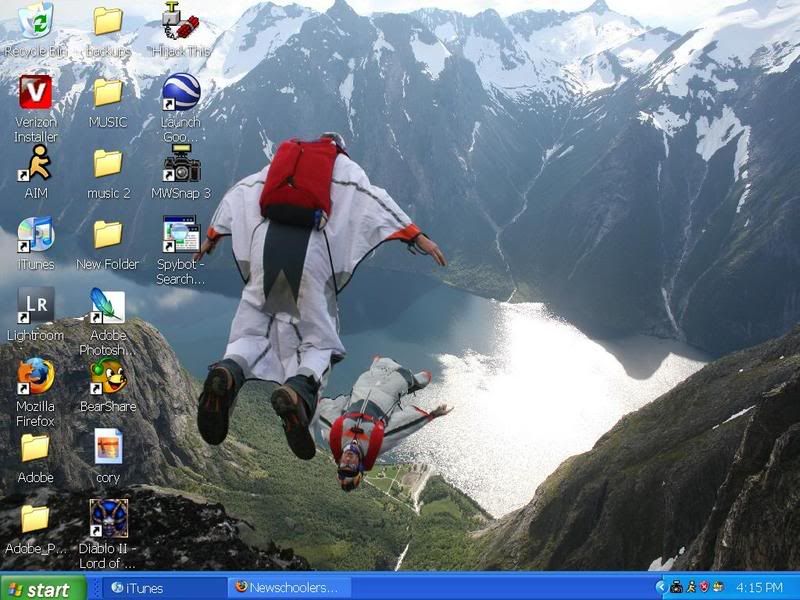Click the red security shield tray icon
Viewport: 800px width, 600px height.
click(x=705, y=588)
